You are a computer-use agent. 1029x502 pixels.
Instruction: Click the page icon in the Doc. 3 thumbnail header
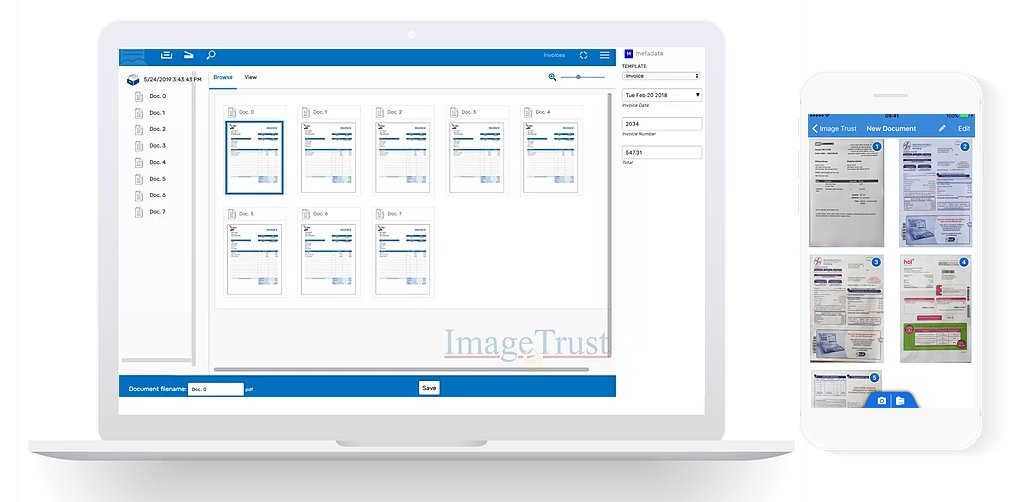tap(455, 112)
